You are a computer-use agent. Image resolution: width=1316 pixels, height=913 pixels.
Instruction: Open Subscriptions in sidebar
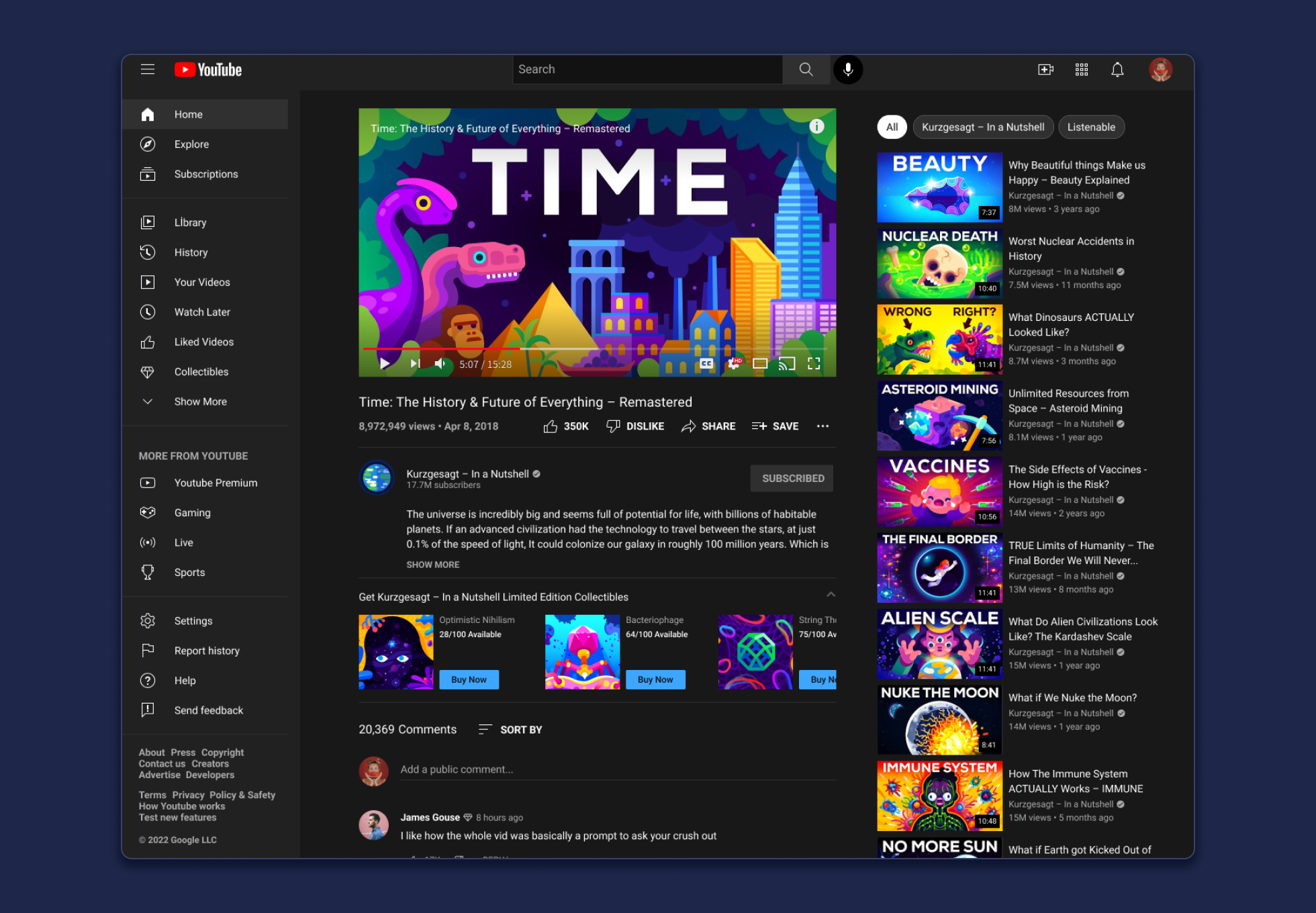pos(205,174)
